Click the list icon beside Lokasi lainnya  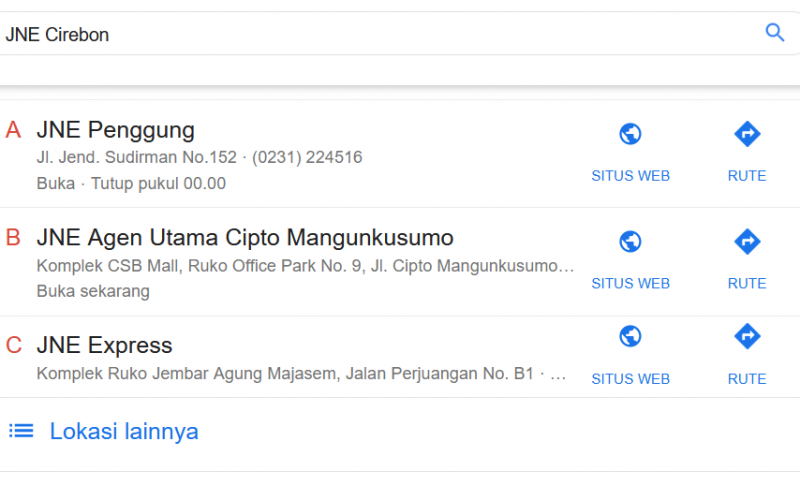21,431
